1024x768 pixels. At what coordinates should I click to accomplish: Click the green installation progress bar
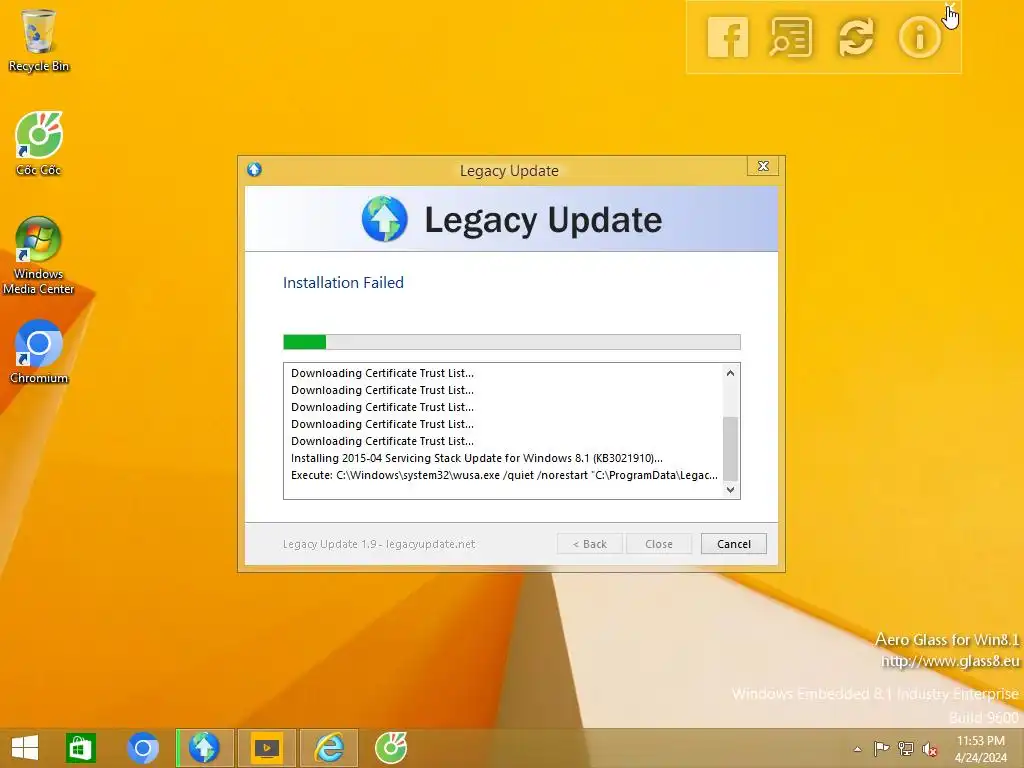tap(511, 342)
